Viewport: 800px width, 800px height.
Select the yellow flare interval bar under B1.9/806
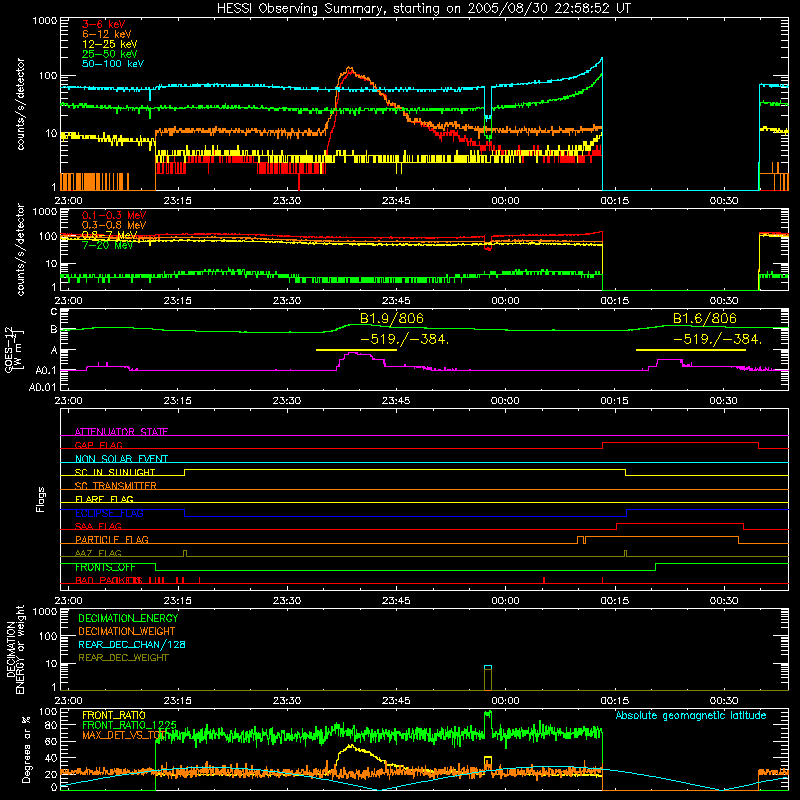click(356, 350)
